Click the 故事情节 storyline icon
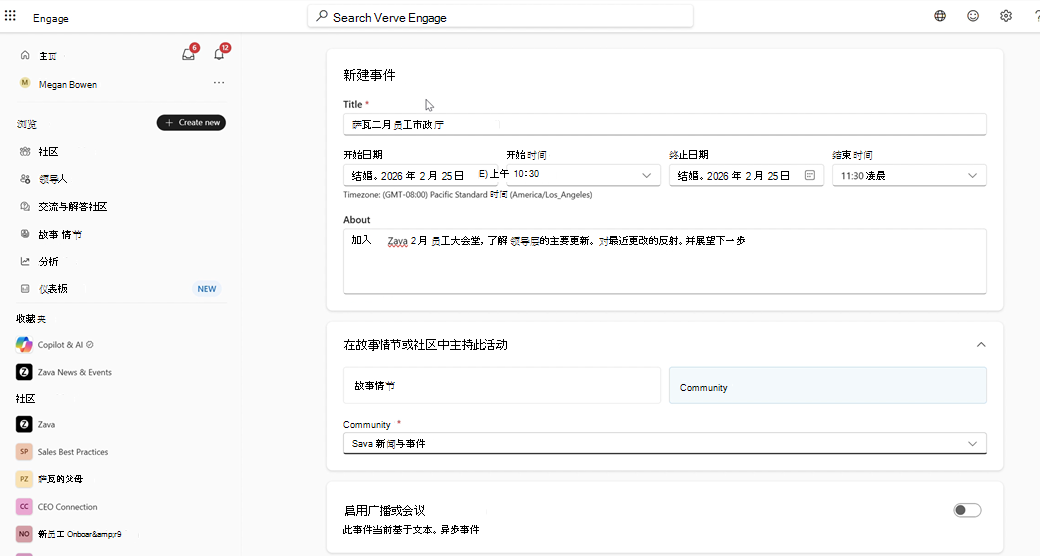Viewport: 1040px width, 556px height. pos(25,234)
